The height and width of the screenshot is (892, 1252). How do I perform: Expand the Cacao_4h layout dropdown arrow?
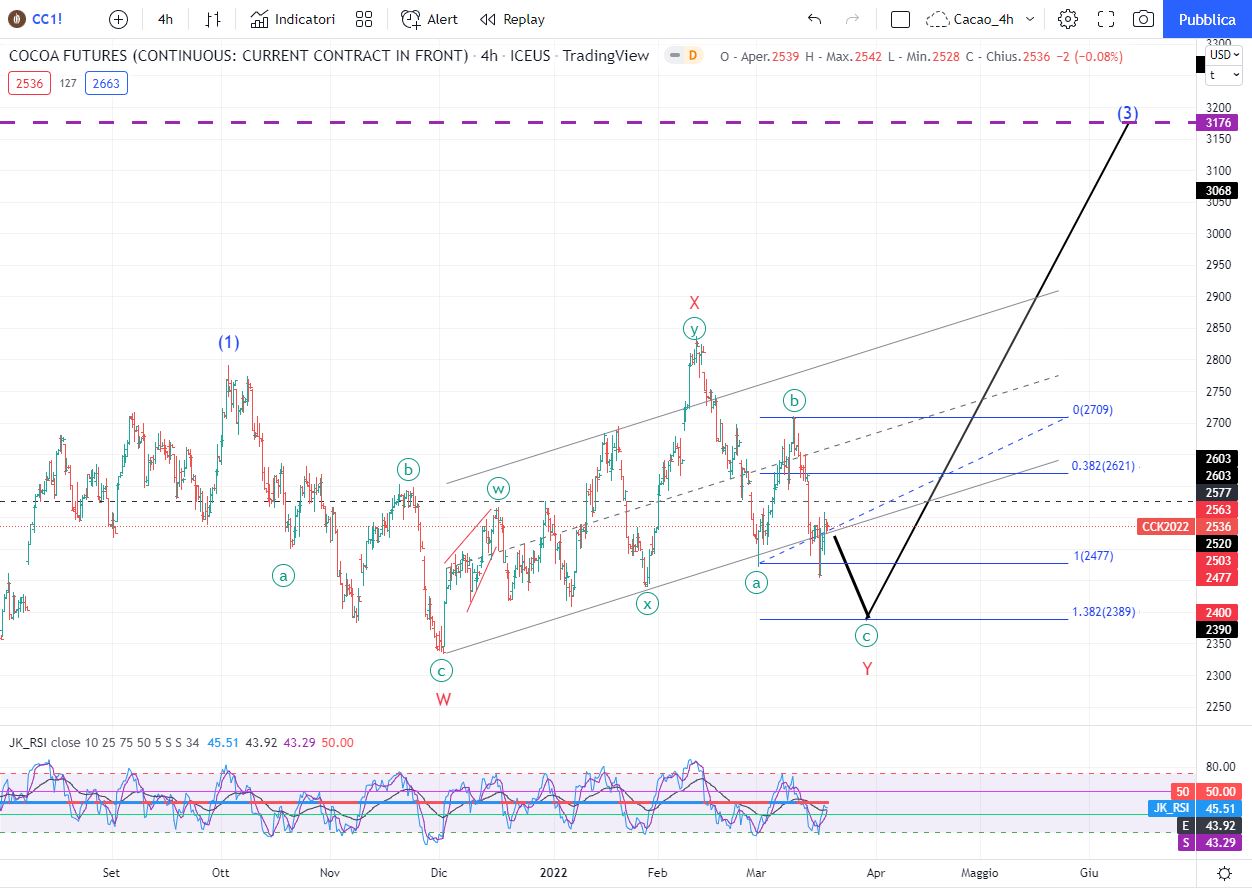[x=1030, y=19]
